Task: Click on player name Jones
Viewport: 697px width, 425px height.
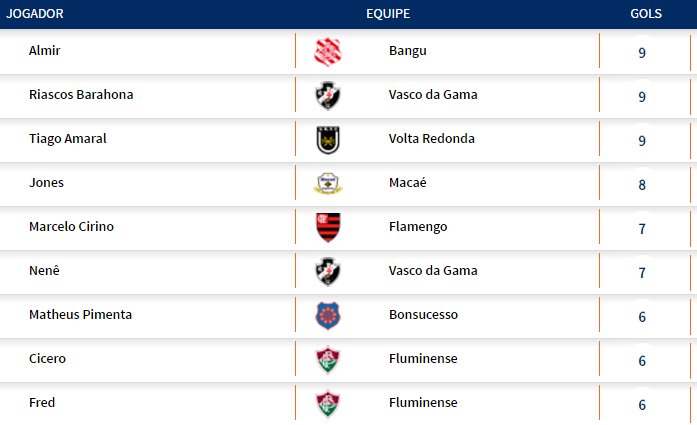Action: point(46,182)
